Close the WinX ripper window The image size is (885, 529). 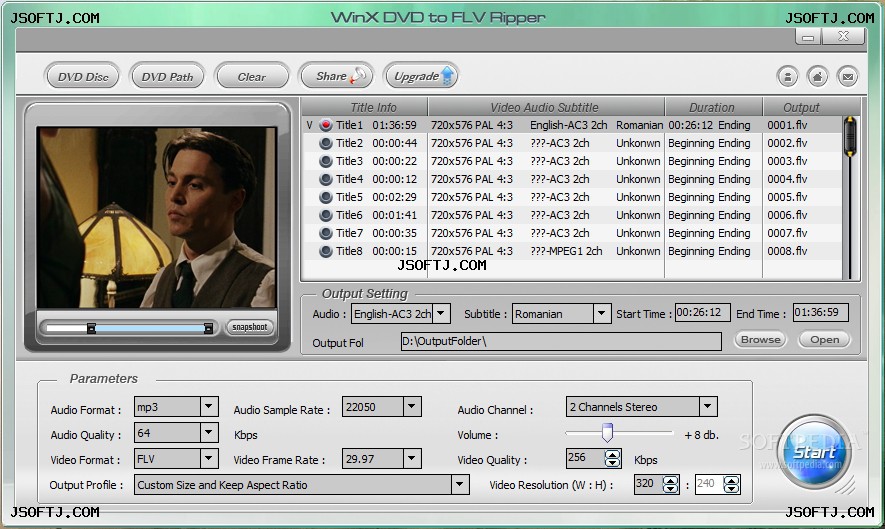(x=843, y=36)
